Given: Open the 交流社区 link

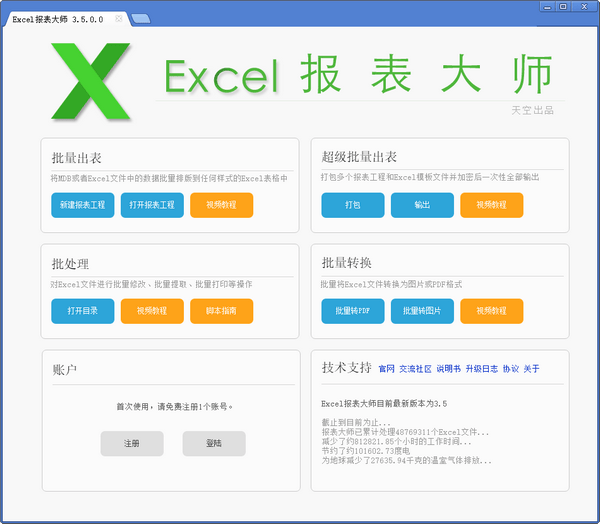Looking at the screenshot, I should (x=415, y=369).
